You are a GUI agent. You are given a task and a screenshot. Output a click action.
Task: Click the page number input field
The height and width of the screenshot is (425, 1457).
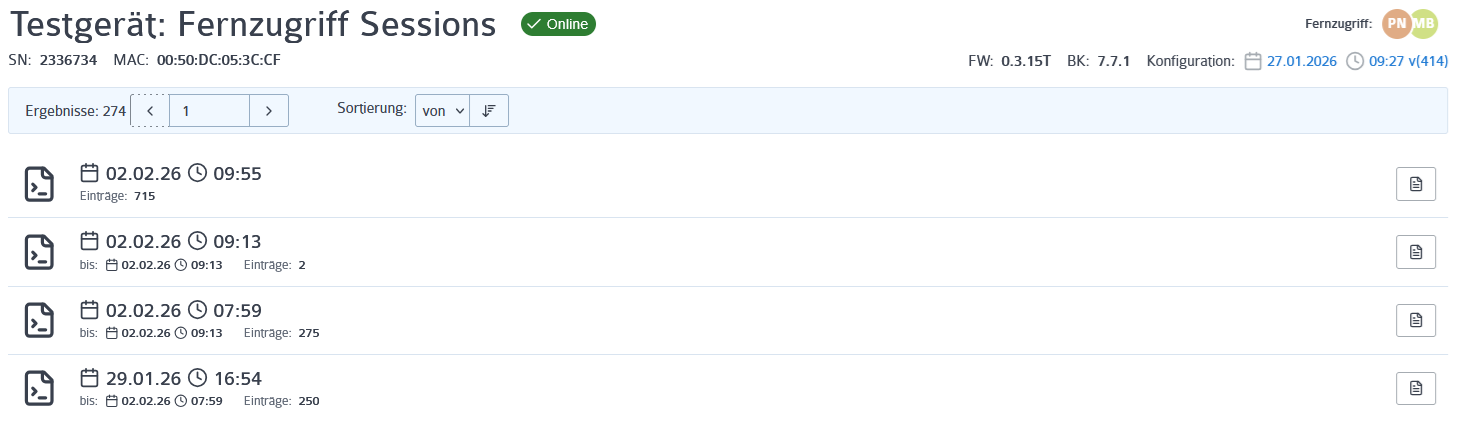pyautogui.click(x=209, y=111)
